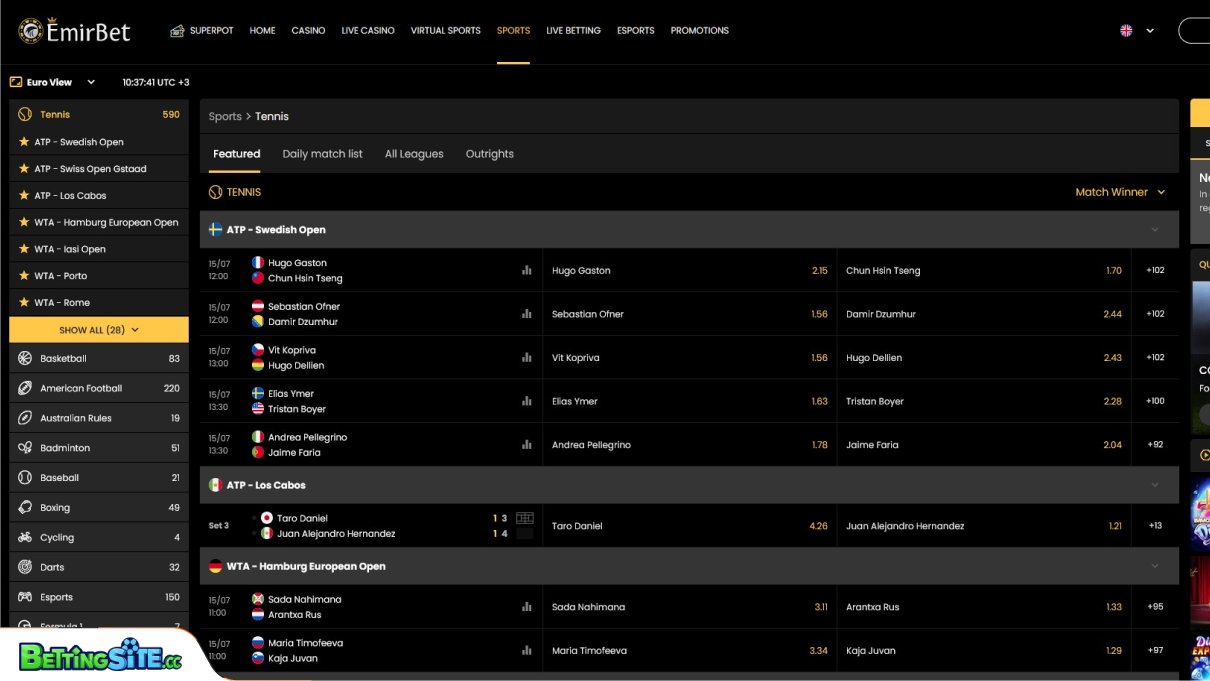Open the LIVE BETTING menu item
The width and height of the screenshot is (1210, 681).
(573, 30)
